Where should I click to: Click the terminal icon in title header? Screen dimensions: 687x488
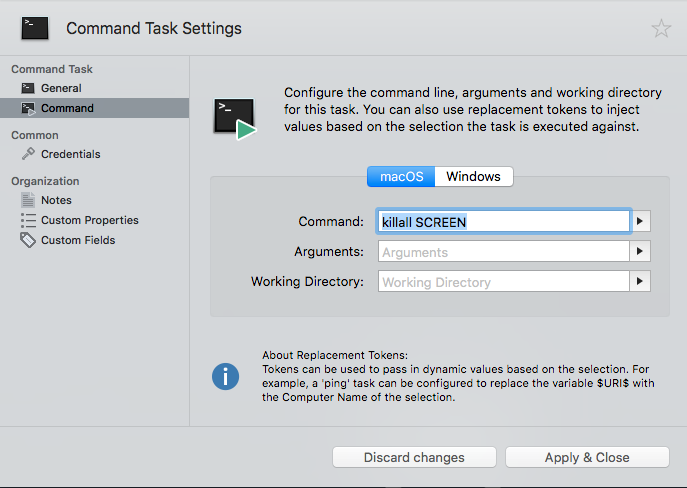(x=35, y=28)
